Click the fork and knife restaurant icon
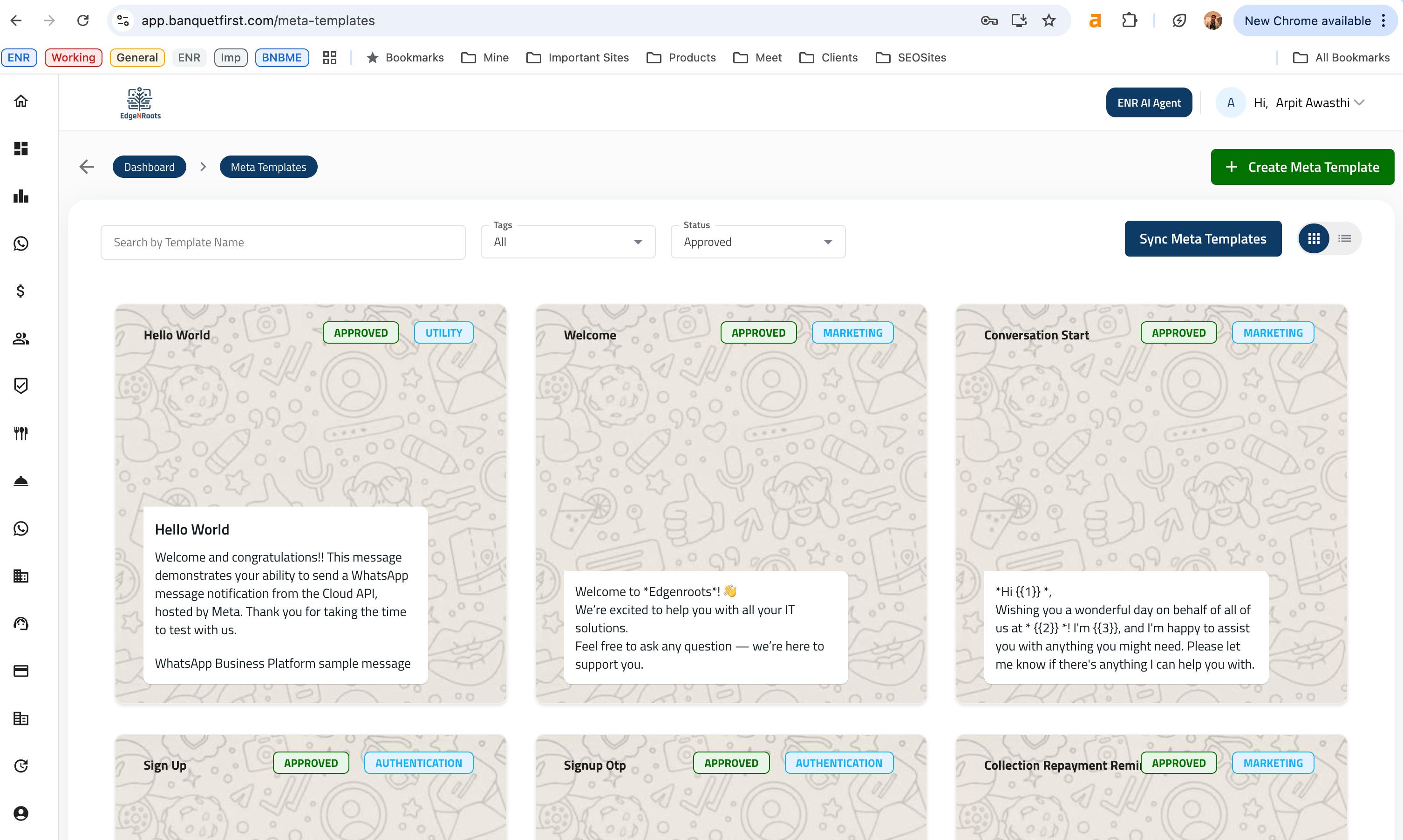 click(21, 434)
